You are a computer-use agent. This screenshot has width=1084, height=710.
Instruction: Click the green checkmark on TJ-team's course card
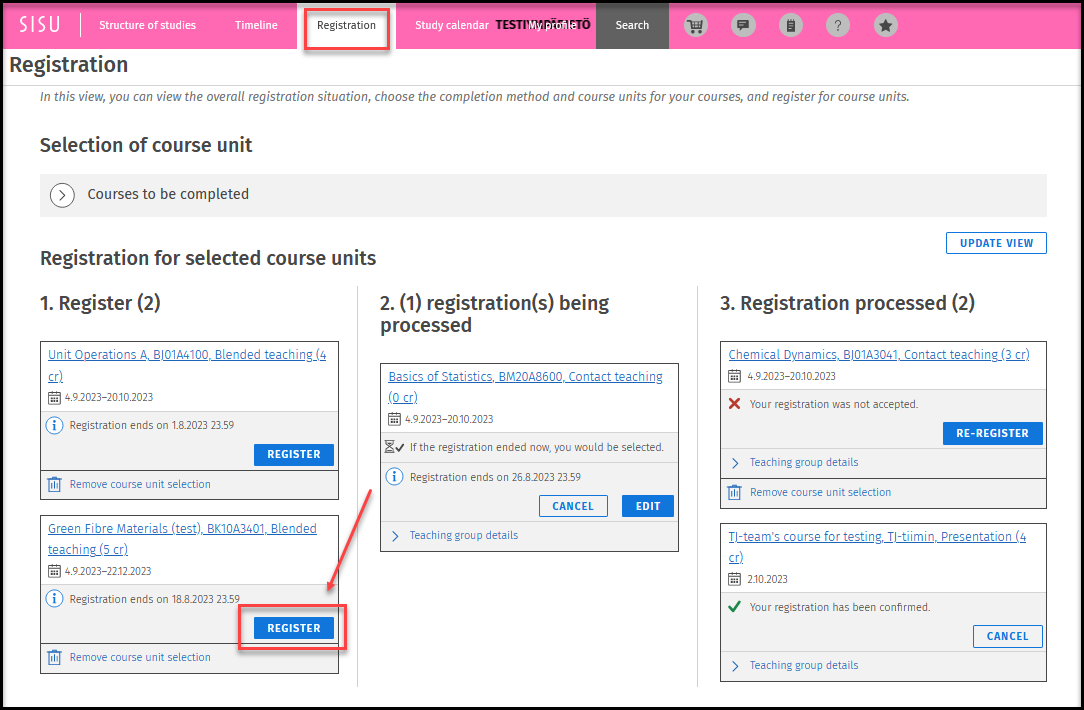pos(733,607)
